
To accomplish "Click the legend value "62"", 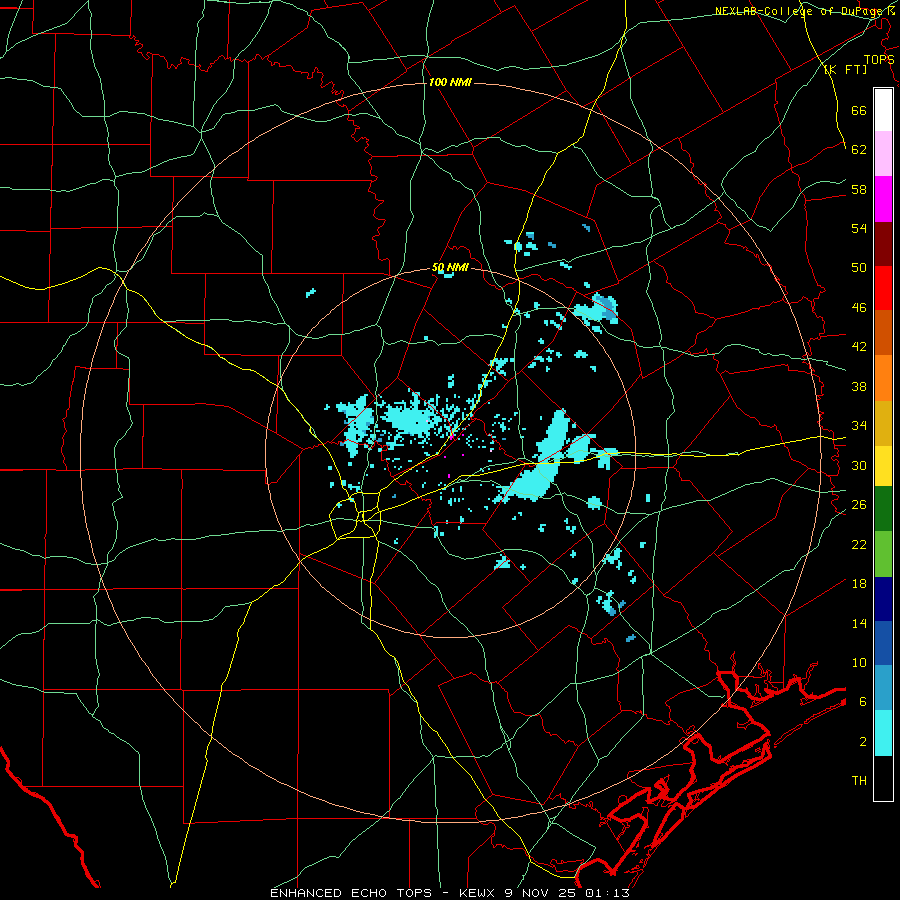I will (x=859, y=150).
